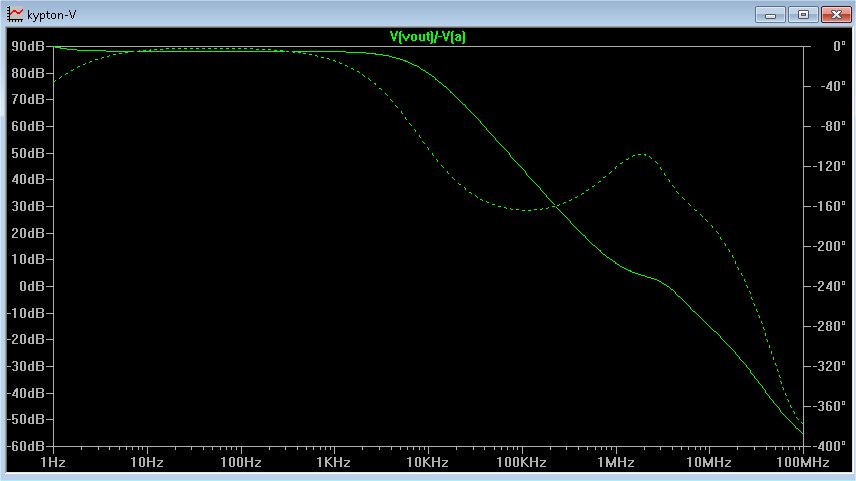Click the dotted phase curve peak near 2MHz

pos(642,155)
